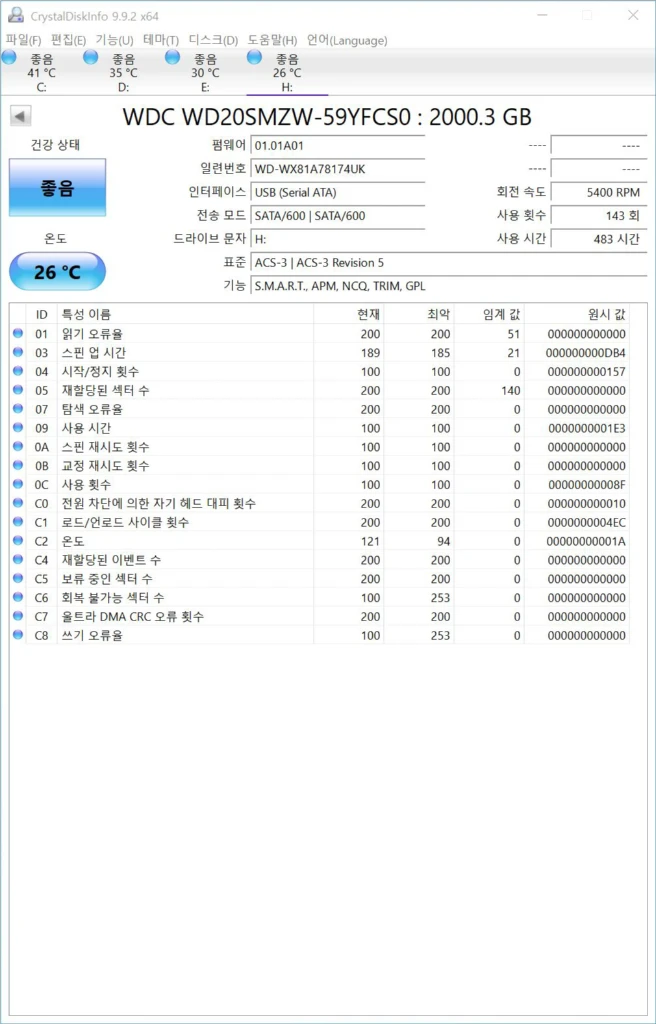Click status icon of 재할당된 이벤트 수 row
This screenshot has width=656, height=1024.
17,560
